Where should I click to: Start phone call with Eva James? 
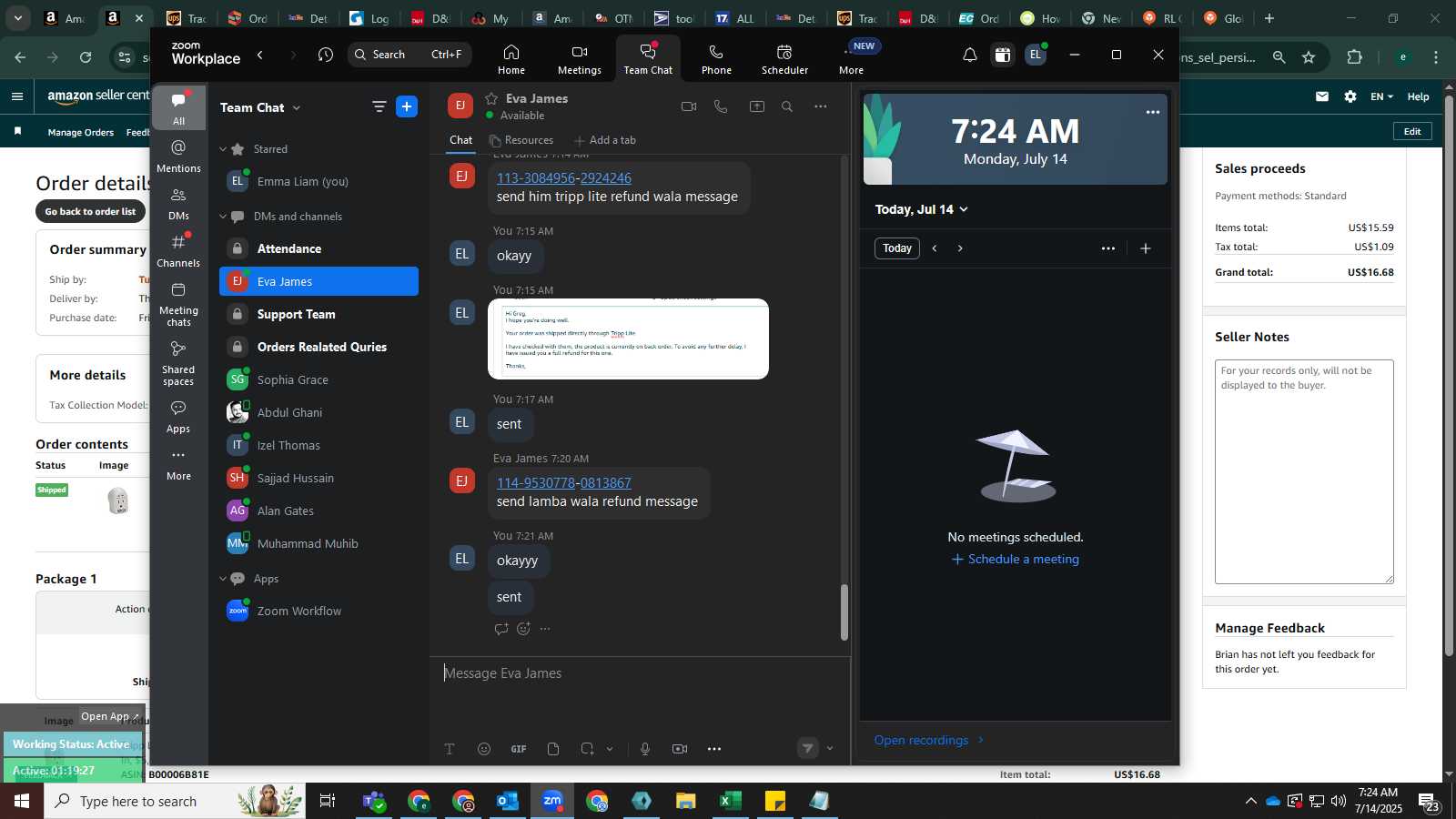tap(721, 106)
